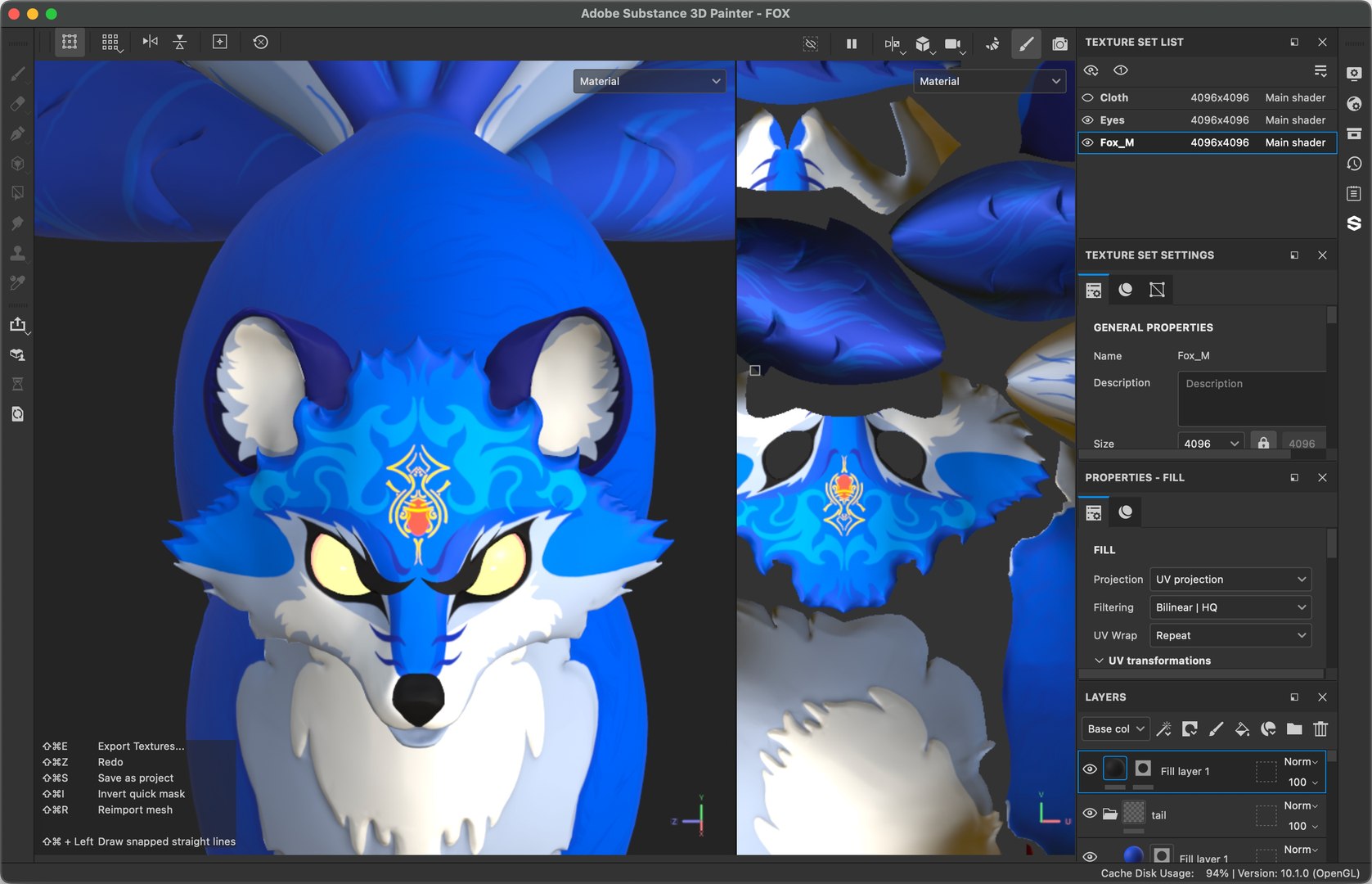Add a fill layer with the bucket icon
The image size is (1372, 884).
[x=1242, y=728]
